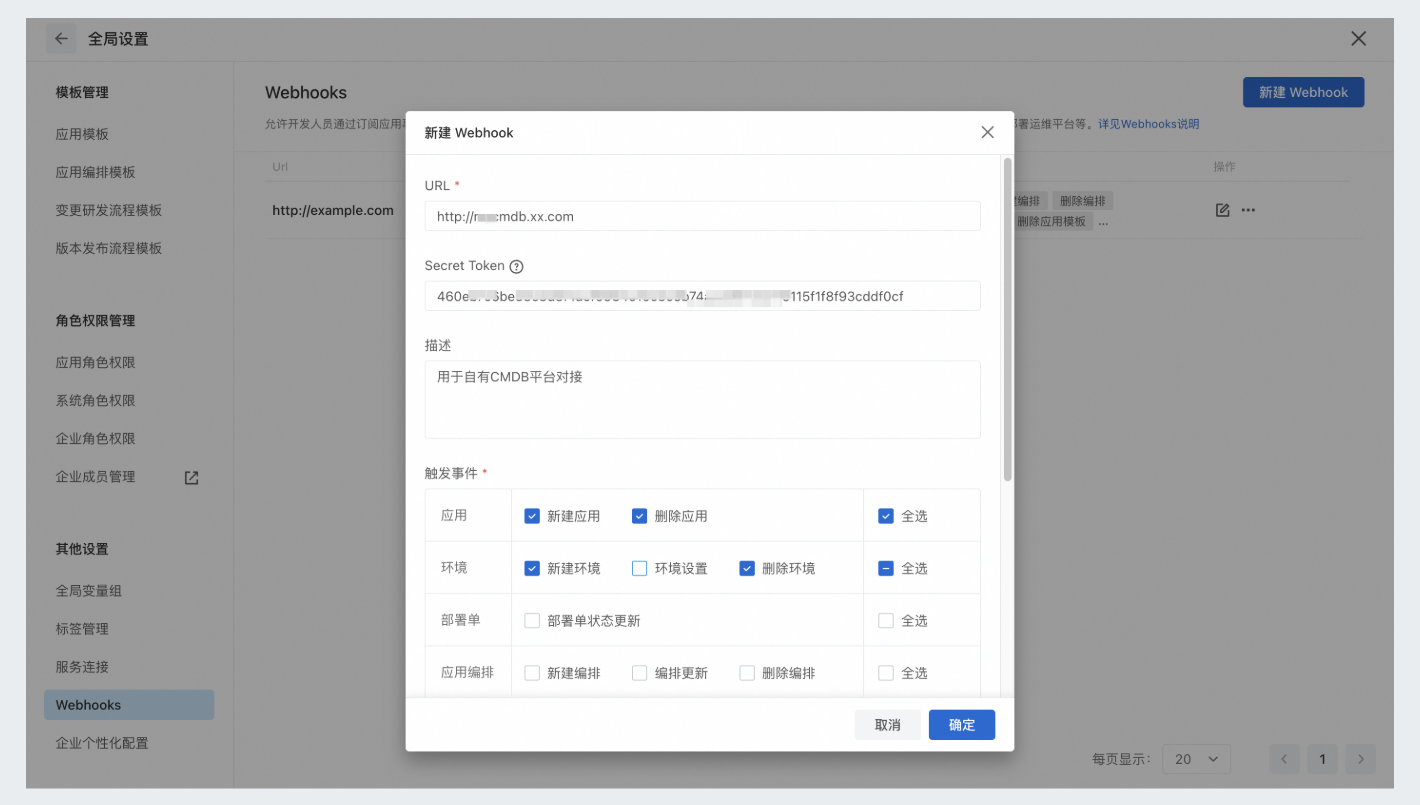1420x805 pixels.
Task: Click the dialog vertical scrollbar
Action: coord(1007,320)
